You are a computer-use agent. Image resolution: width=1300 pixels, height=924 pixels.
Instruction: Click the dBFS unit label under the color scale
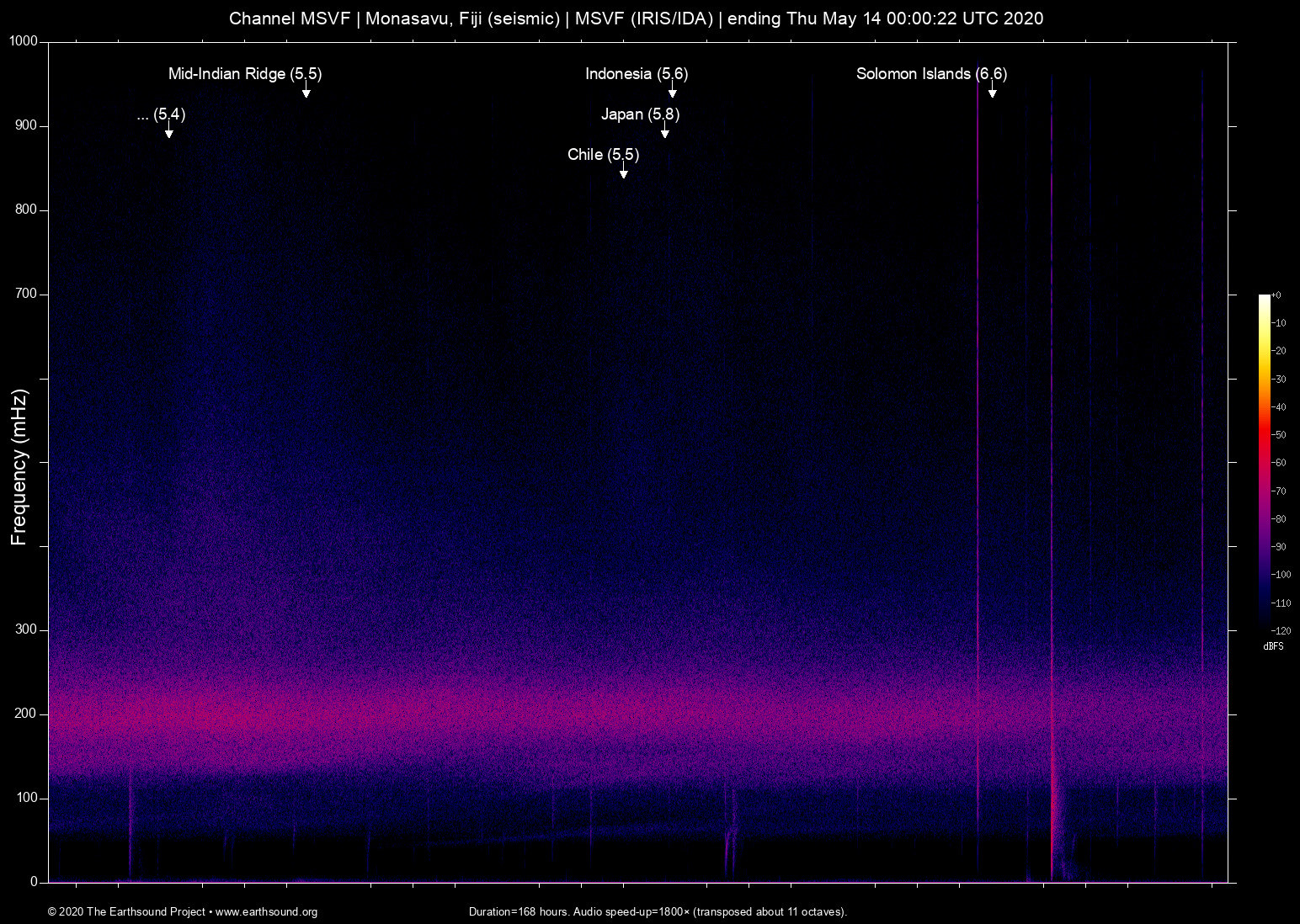(1273, 646)
